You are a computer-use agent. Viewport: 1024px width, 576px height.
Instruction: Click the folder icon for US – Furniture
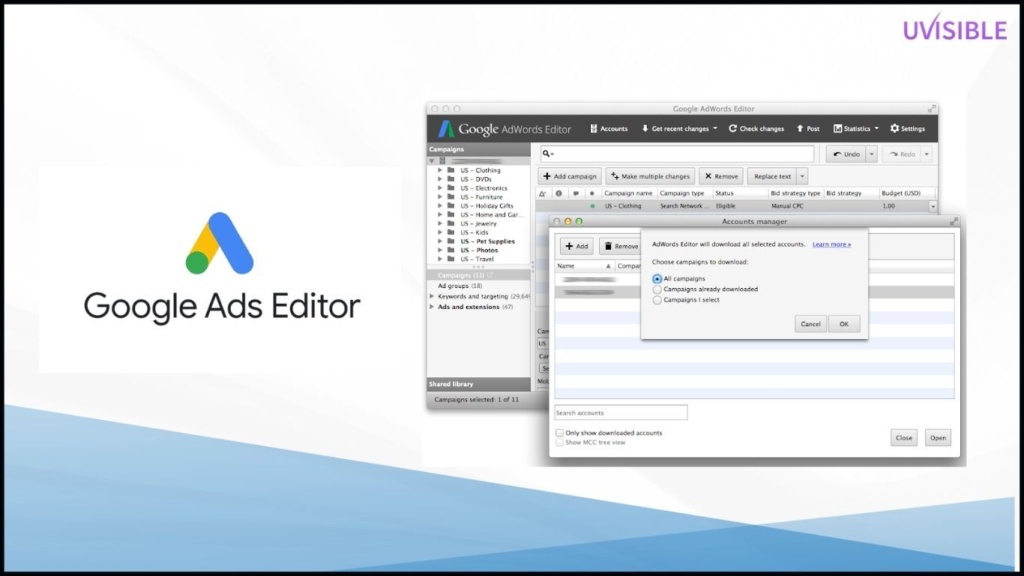click(x=451, y=197)
